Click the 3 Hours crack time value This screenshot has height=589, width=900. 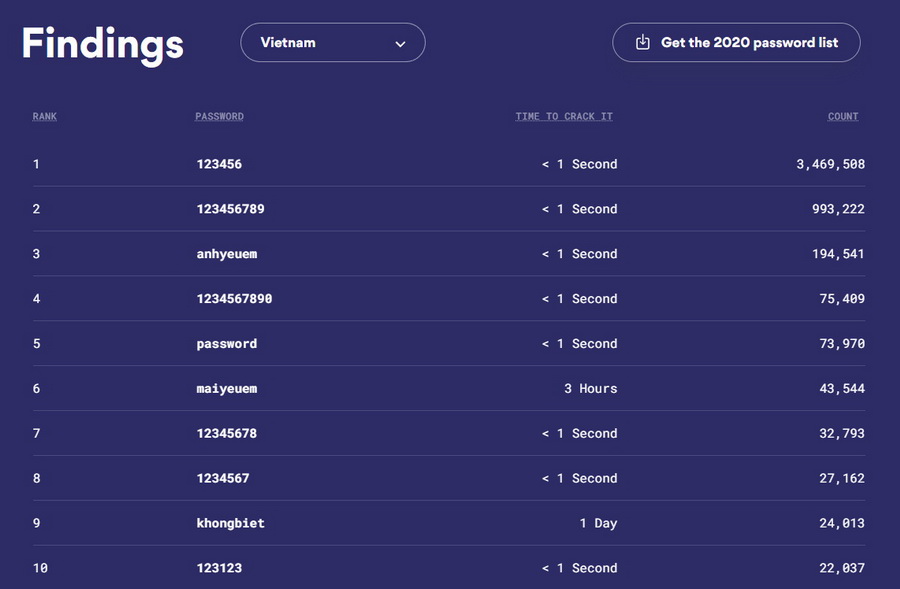click(x=591, y=389)
